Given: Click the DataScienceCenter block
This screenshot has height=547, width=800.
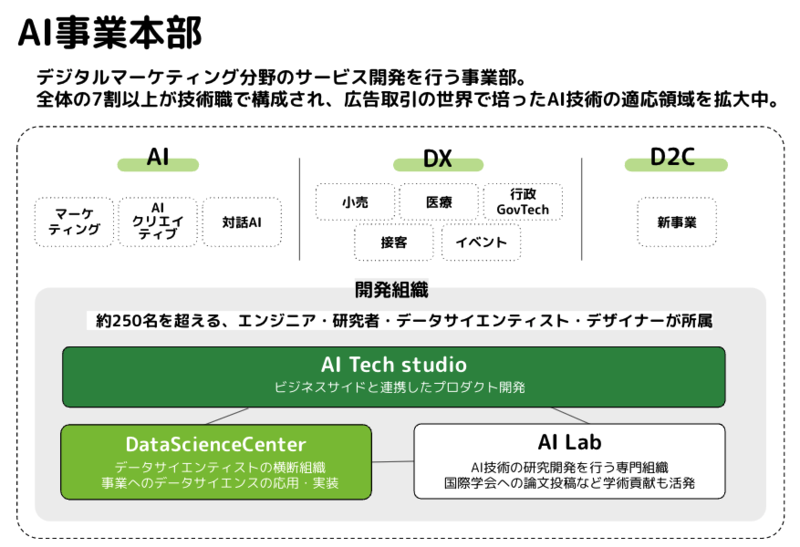Looking at the screenshot, I should [216, 462].
